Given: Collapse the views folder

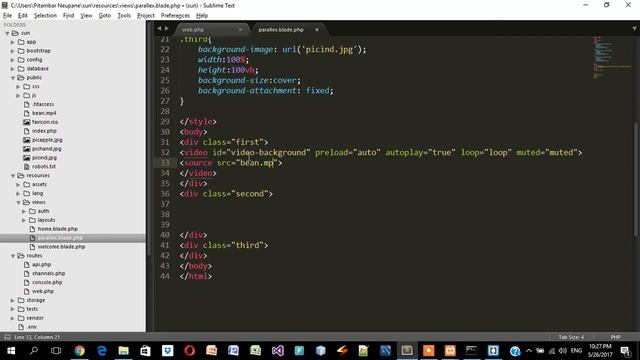Looking at the screenshot, I should coord(18,202).
